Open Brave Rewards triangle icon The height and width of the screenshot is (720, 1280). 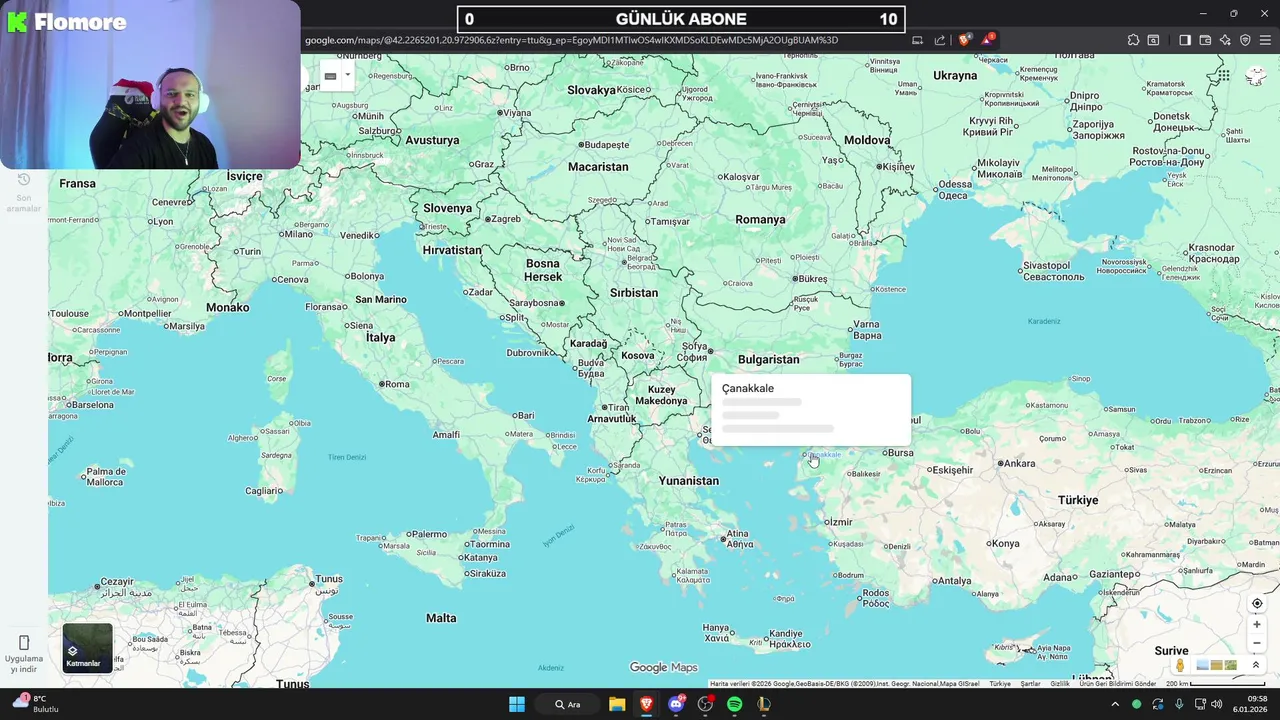987,40
